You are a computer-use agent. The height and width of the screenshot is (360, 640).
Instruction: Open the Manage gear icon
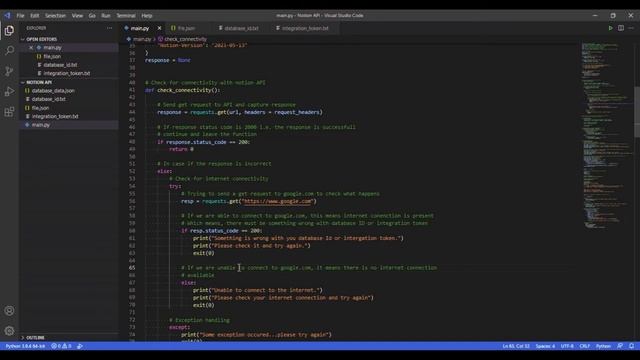click(9, 331)
